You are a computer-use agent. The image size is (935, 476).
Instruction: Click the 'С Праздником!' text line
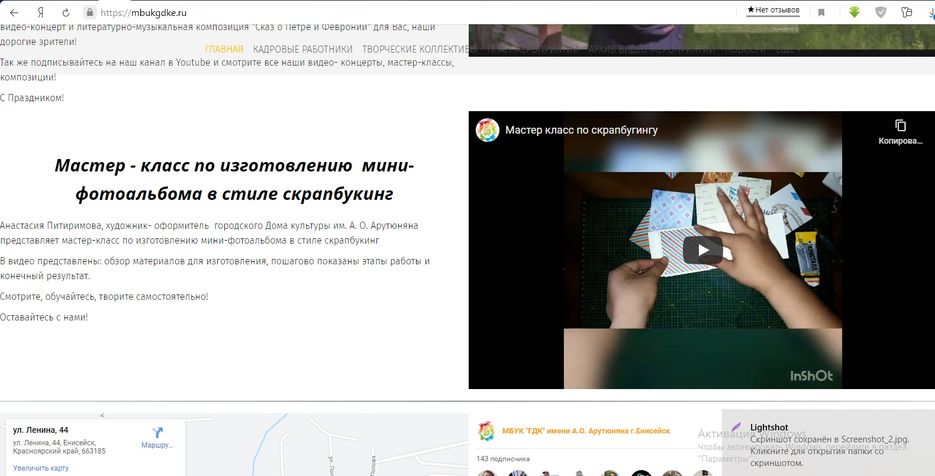coord(32,98)
